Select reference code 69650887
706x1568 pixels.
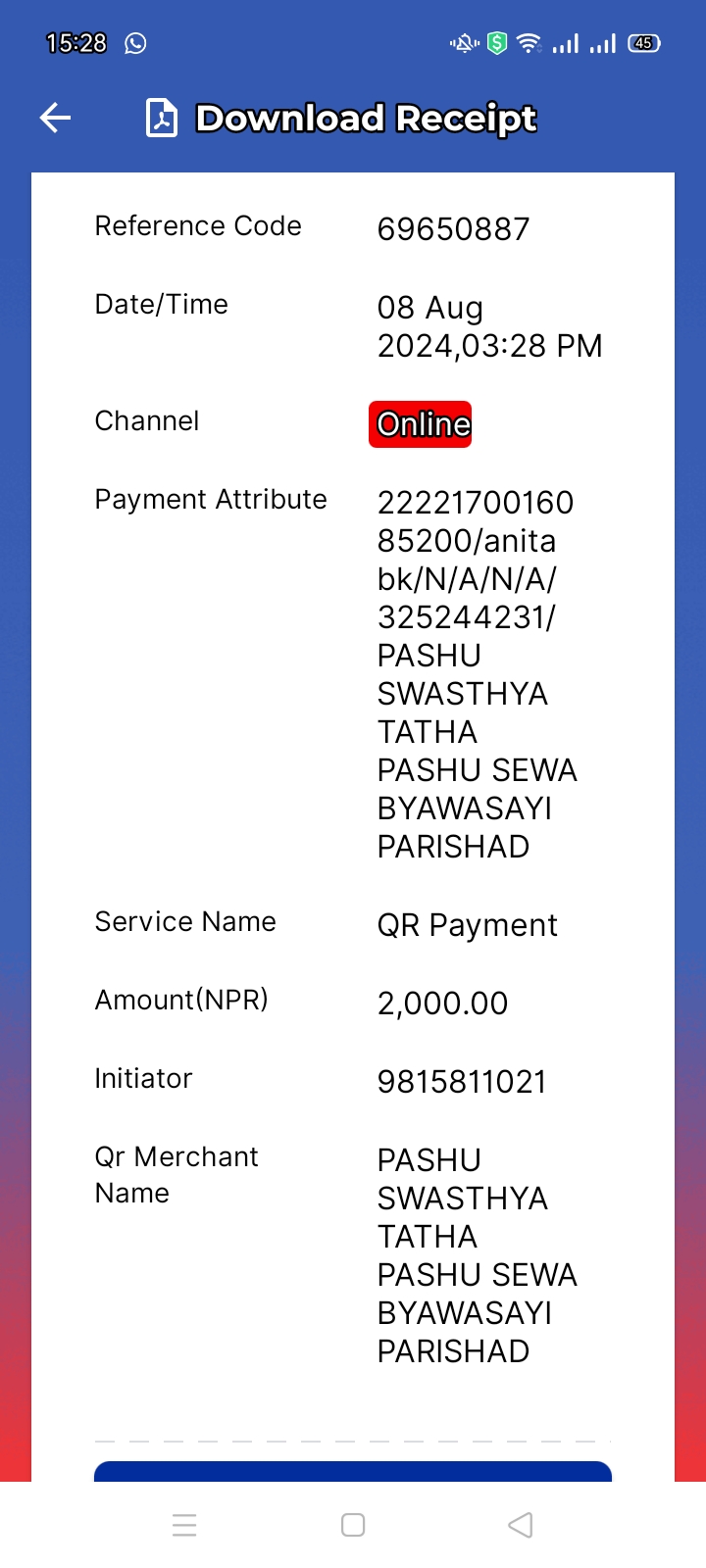(x=454, y=229)
